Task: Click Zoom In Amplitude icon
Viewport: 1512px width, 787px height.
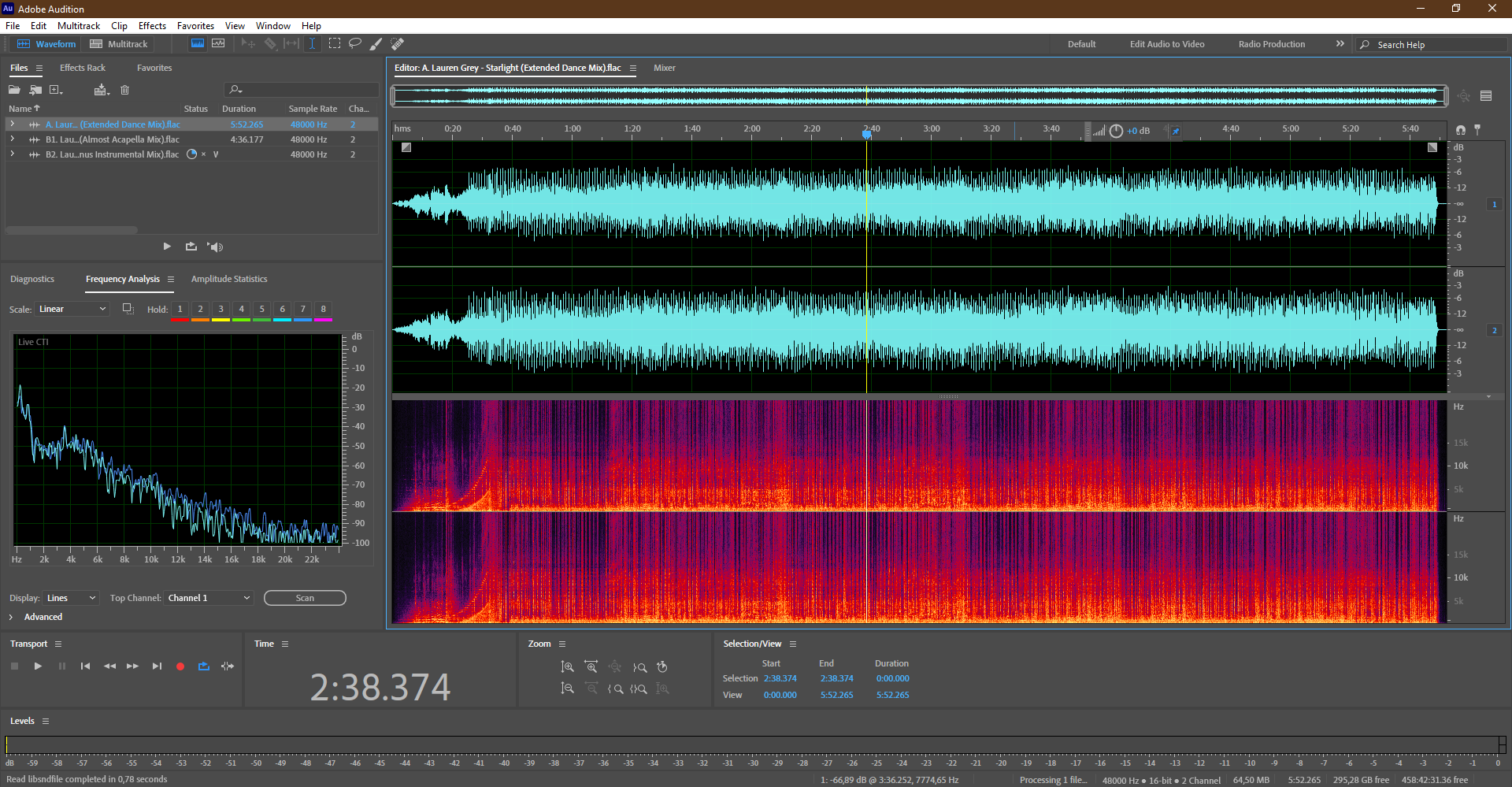Action: pos(567,667)
